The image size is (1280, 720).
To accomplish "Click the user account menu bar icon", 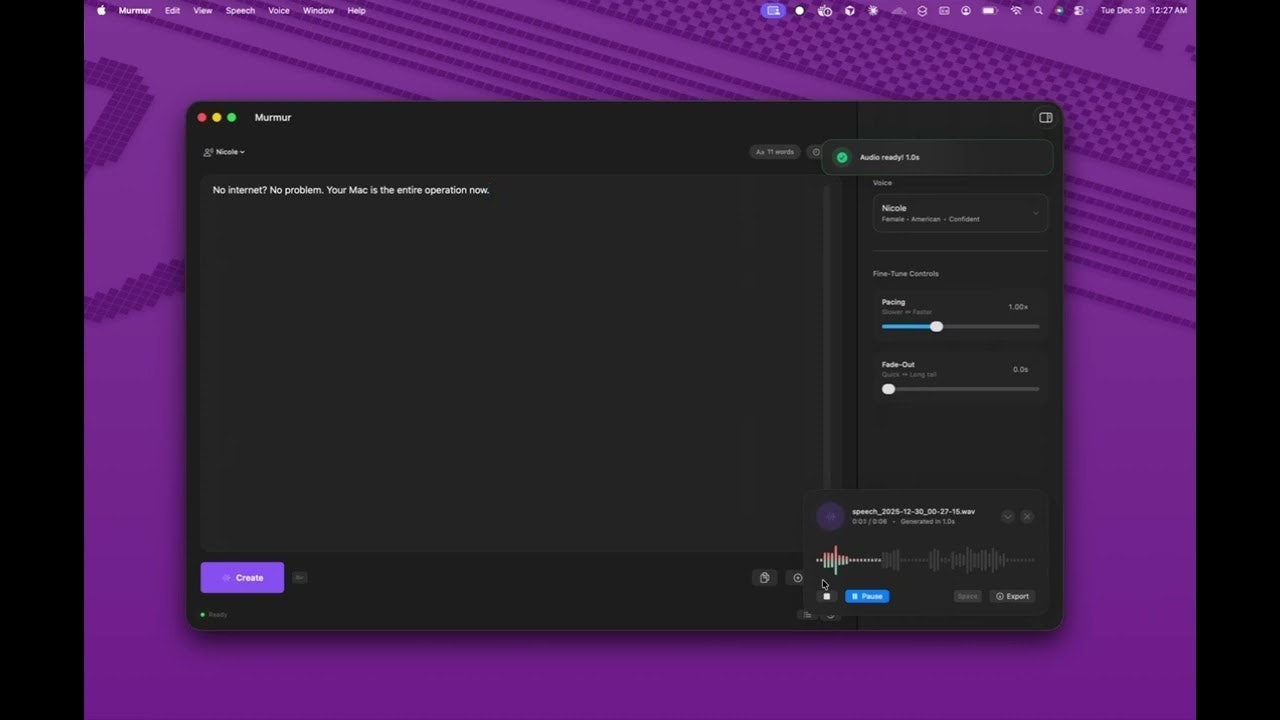I will click(966, 10).
